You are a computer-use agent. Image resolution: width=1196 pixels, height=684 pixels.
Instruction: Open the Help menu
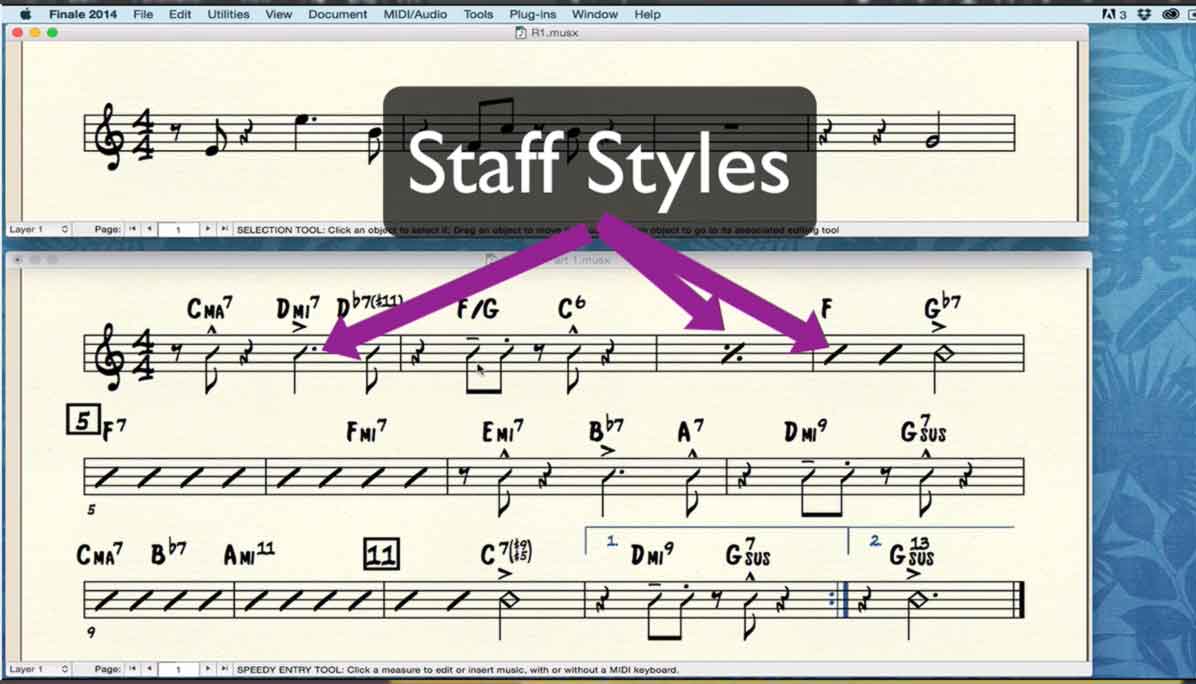(647, 14)
